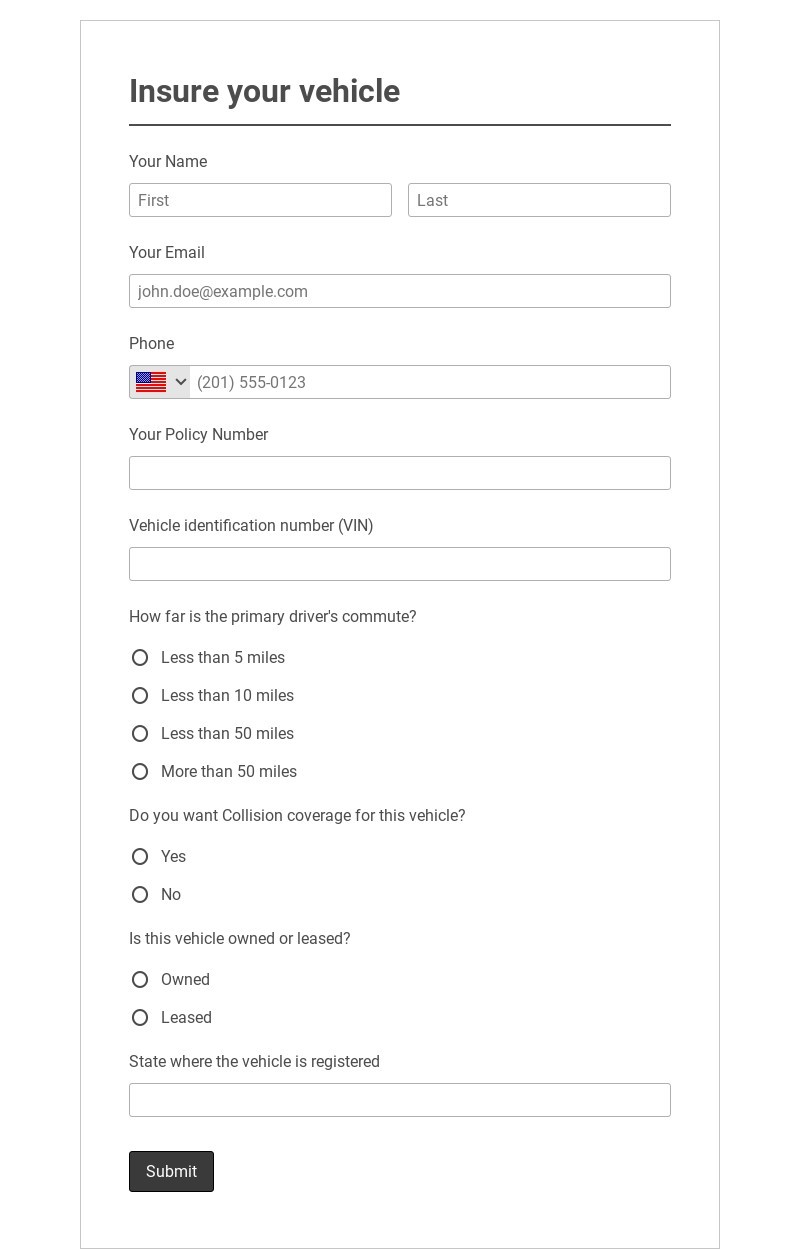
Task: Focus the Your Policy Number field
Action: click(400, 473)
